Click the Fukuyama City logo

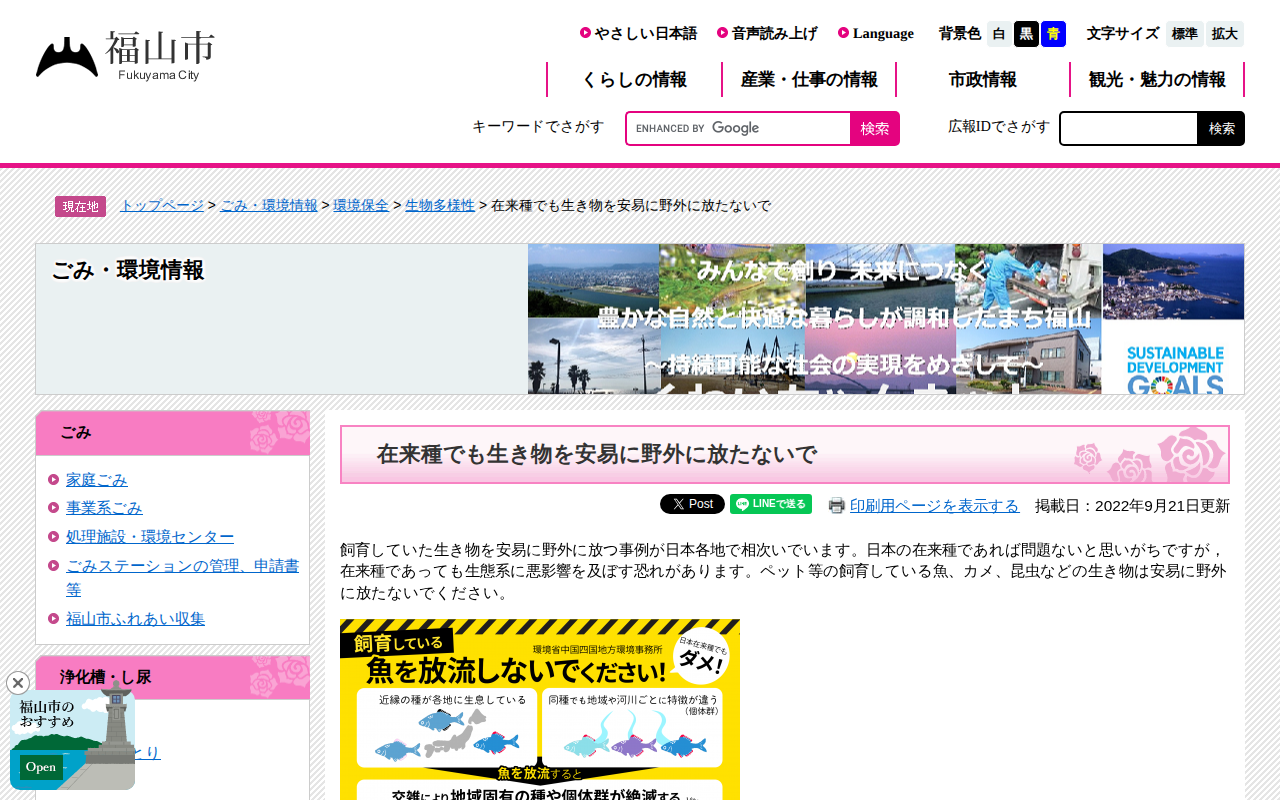(125, 56)
